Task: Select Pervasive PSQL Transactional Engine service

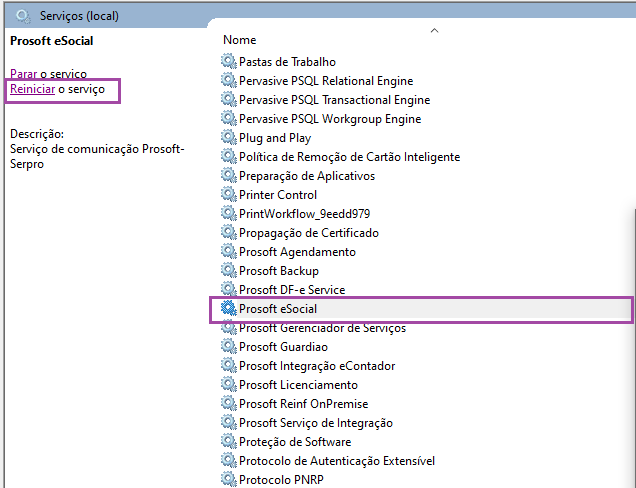Action: [334, 100]
